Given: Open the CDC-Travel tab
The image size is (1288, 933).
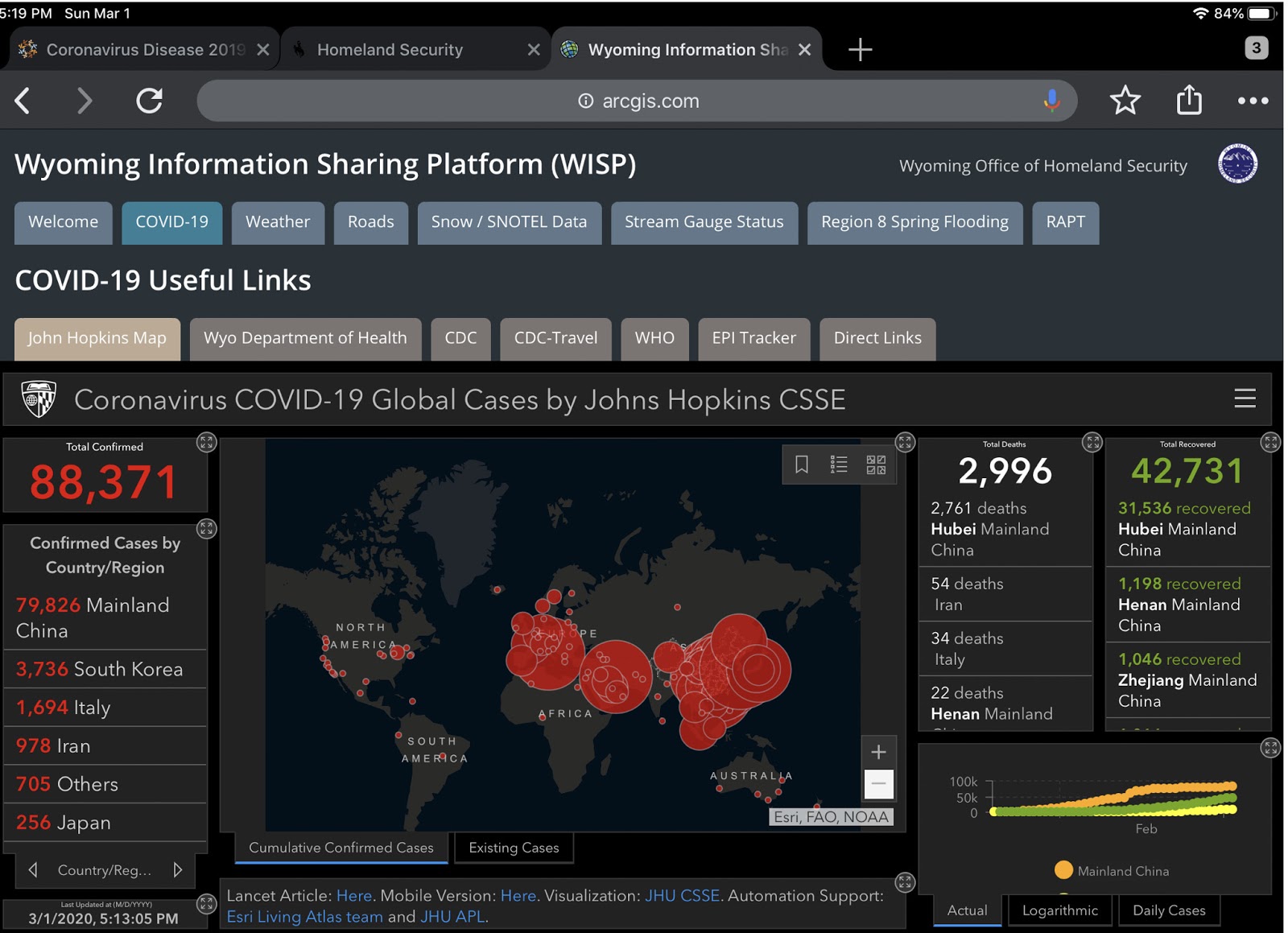Looking at the screenshot, I should click(556, 339).
